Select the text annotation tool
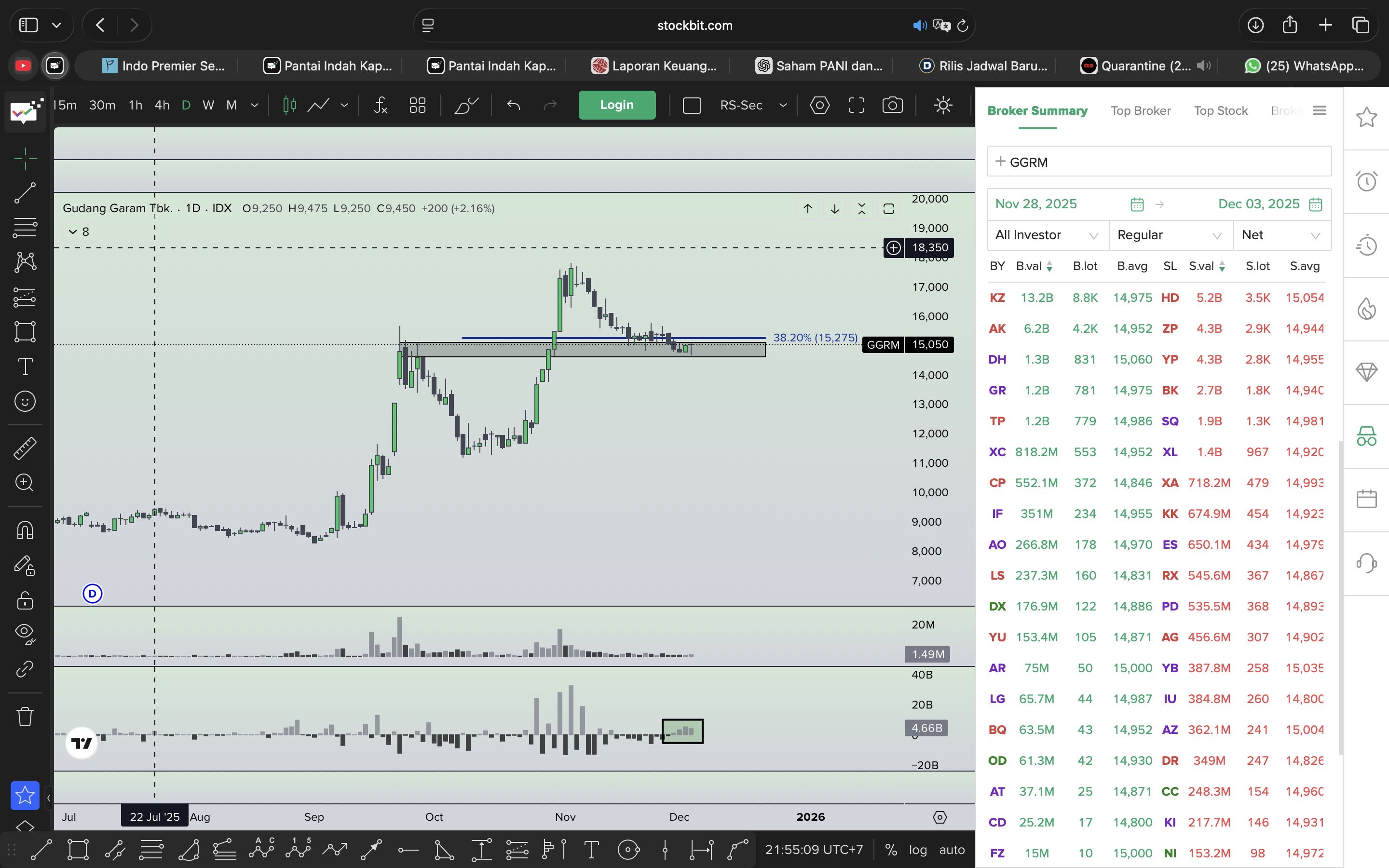The width and height of the screenshot is (1389, 868). coord(25,366)
